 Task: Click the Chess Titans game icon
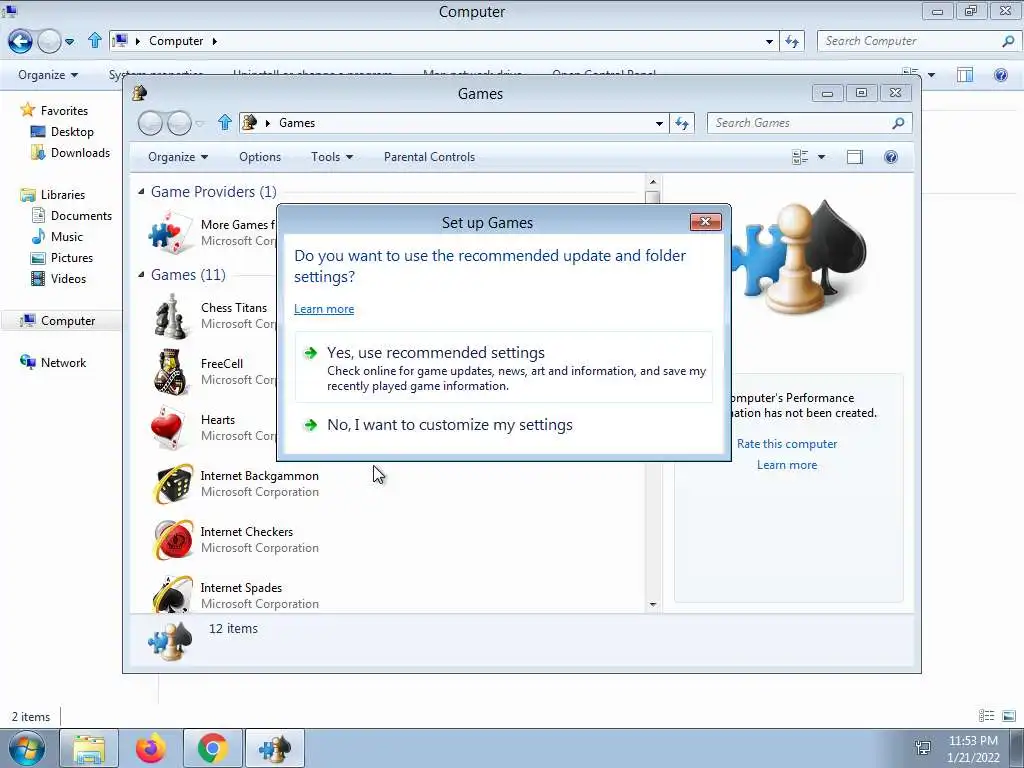[x=171, y=316]
